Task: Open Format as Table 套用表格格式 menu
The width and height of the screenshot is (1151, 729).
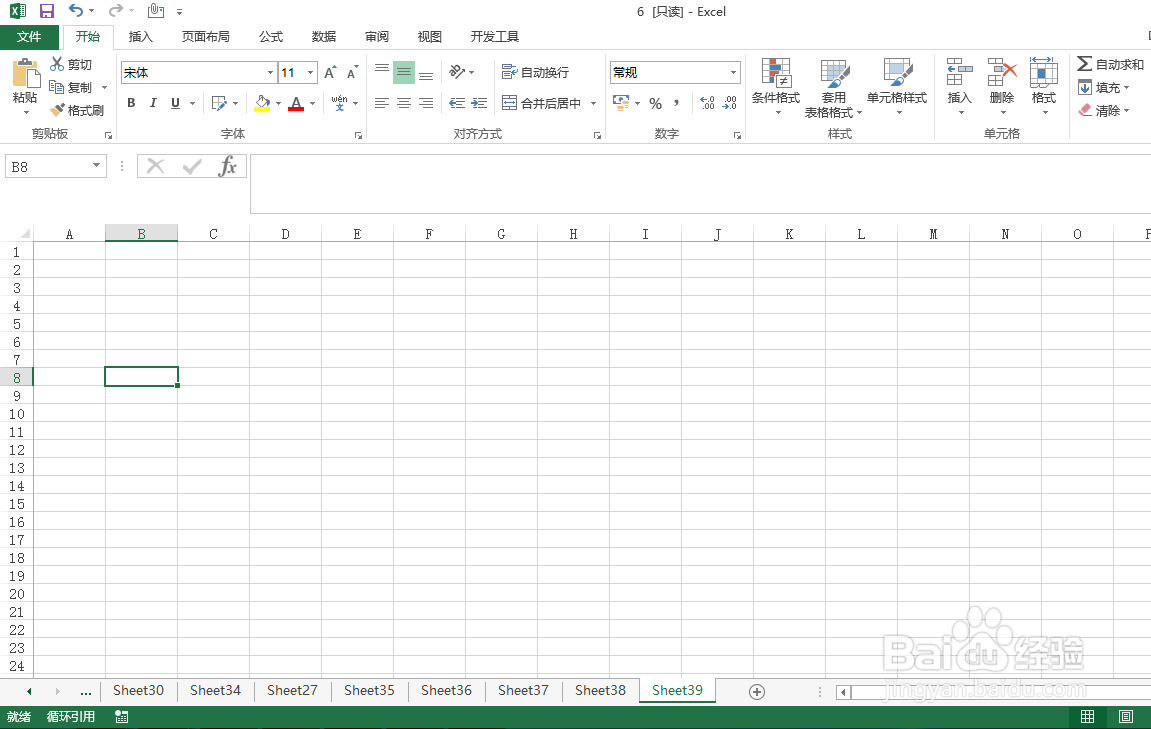Action: coord(834,87)
